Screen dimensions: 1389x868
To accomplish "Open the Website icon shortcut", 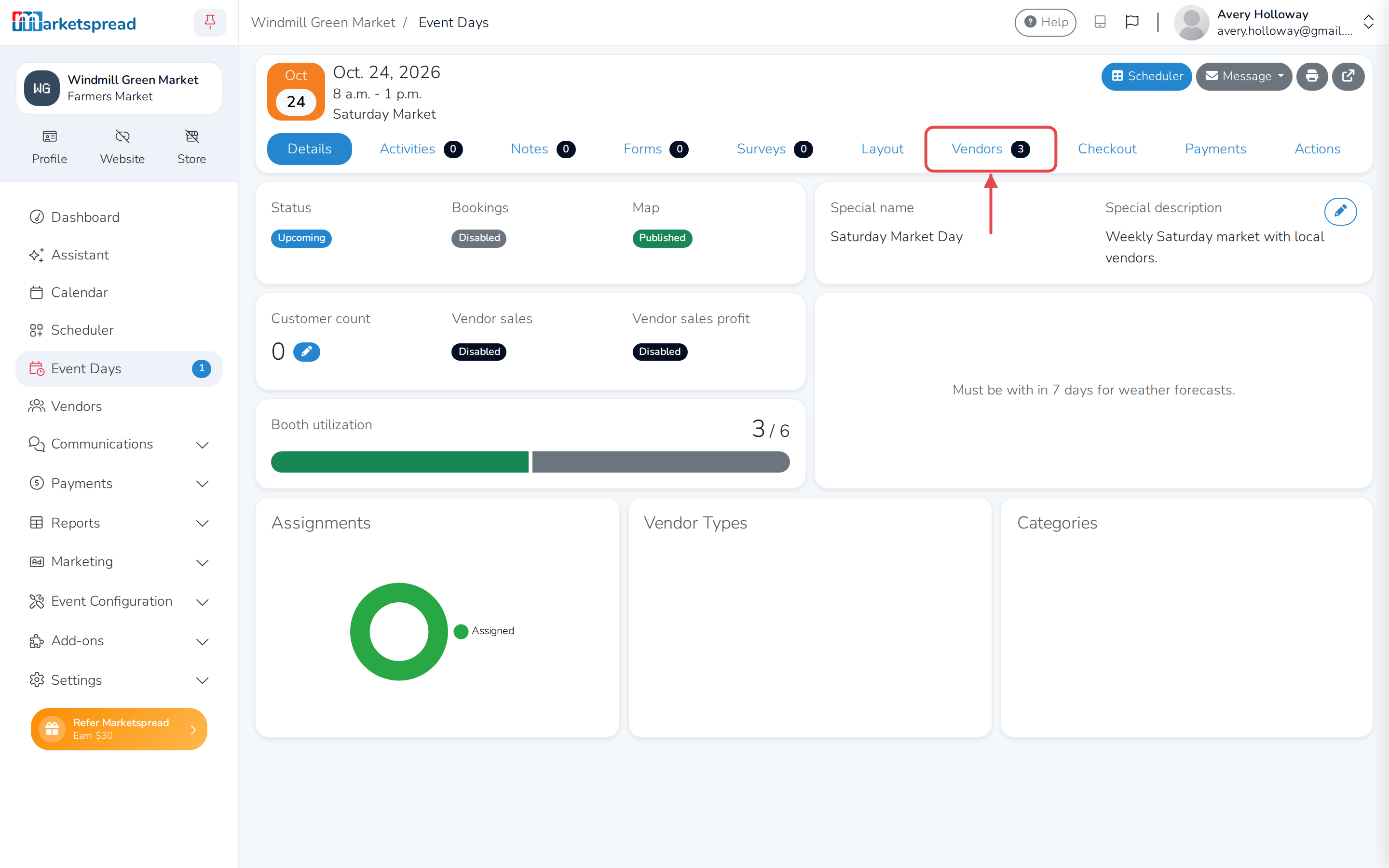I will tap(122, 147).
